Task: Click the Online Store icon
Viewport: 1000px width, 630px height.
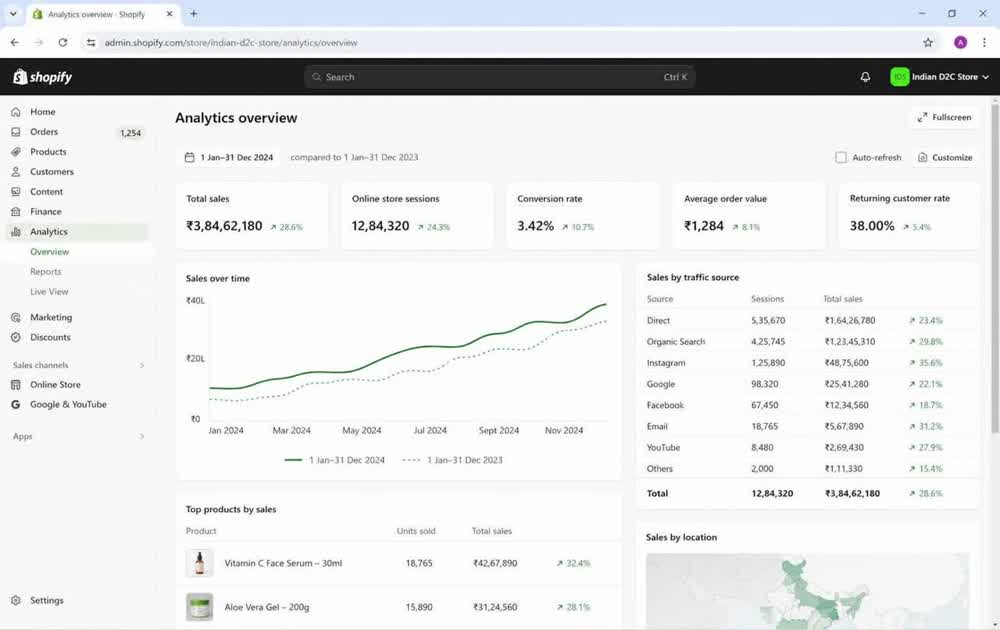Action: (16, 385)
